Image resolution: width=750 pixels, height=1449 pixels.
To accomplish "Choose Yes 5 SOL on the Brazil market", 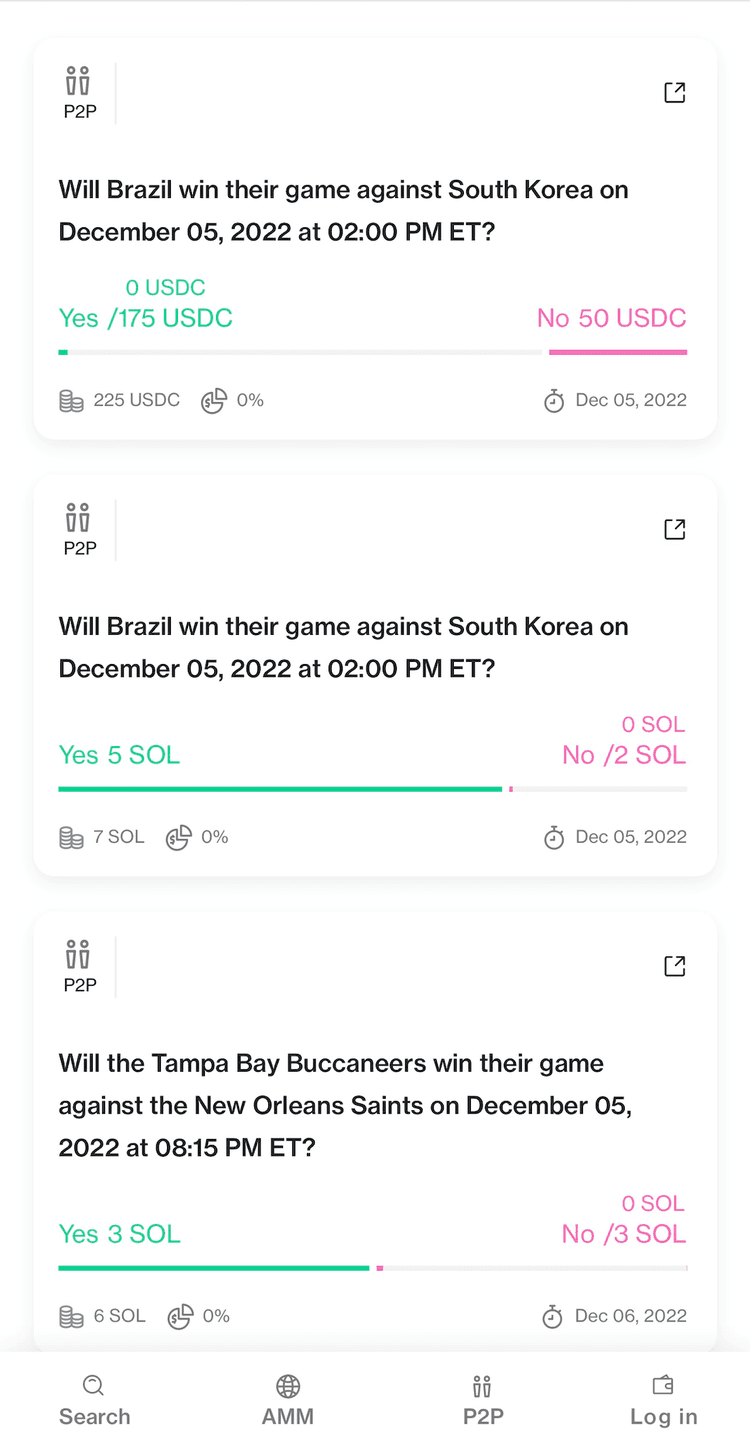I will [x=120, y=755].
